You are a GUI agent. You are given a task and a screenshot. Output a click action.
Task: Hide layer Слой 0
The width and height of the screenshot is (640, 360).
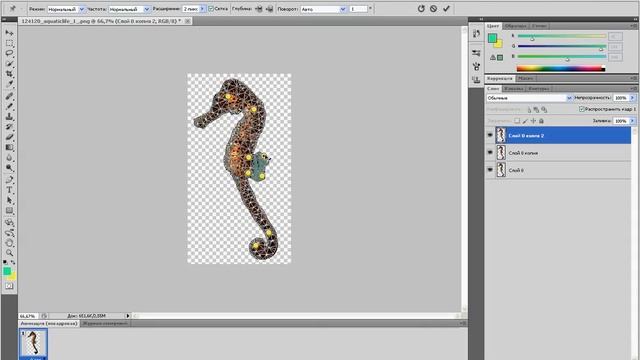tap(490, 170)
